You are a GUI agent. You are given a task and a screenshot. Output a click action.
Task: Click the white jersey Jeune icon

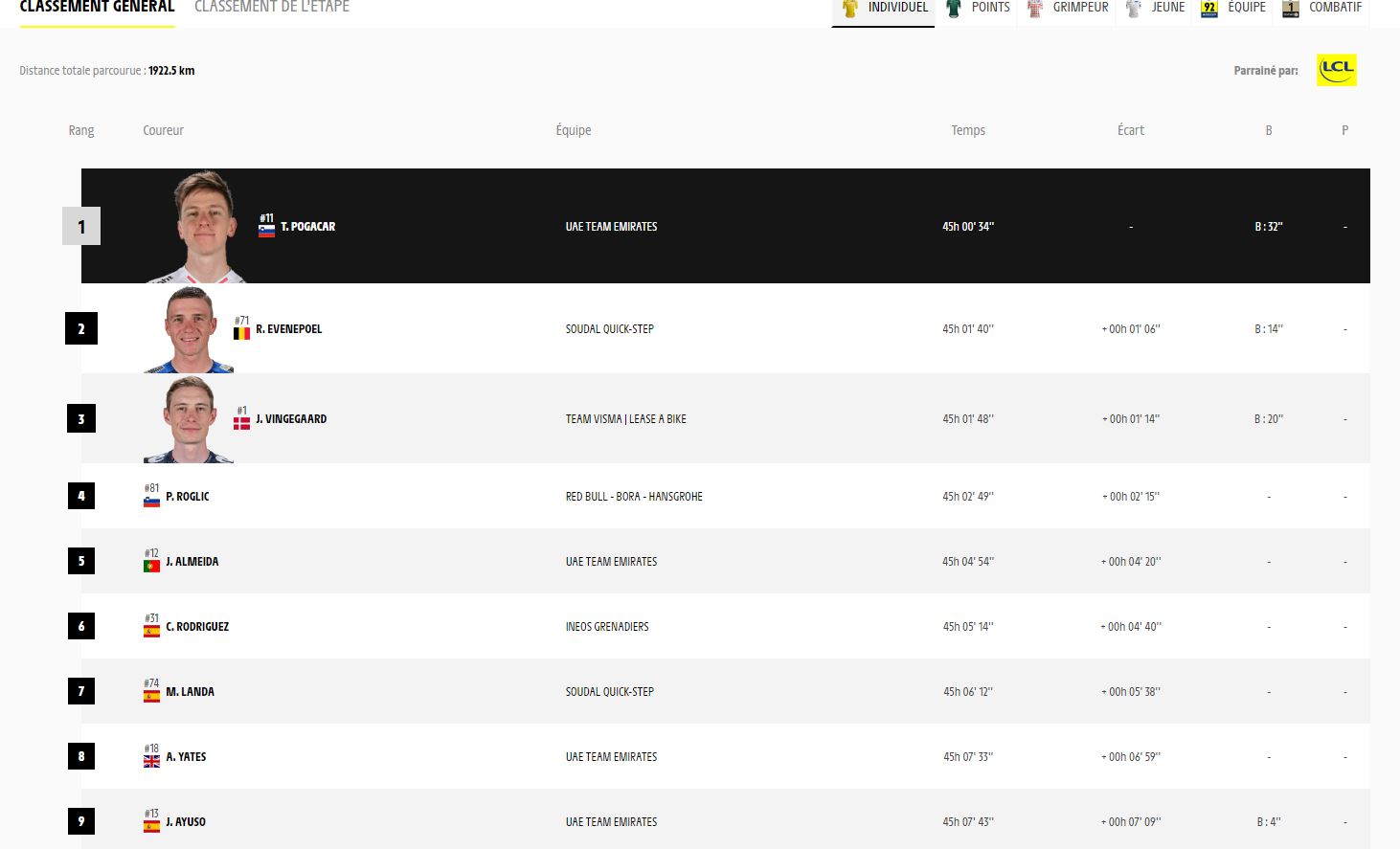tap(1134, 9)
